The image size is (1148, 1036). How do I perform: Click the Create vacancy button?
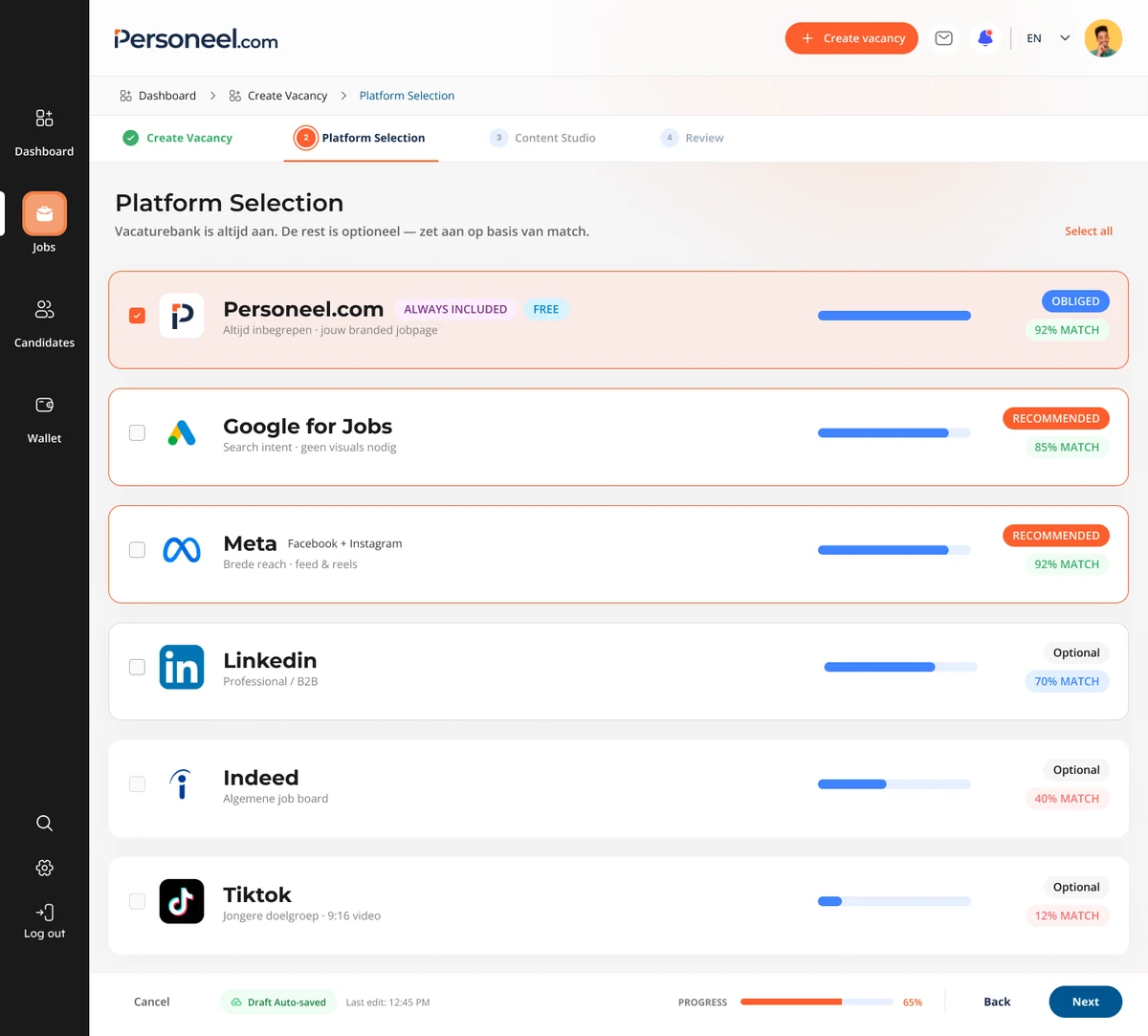coord(851,38)
